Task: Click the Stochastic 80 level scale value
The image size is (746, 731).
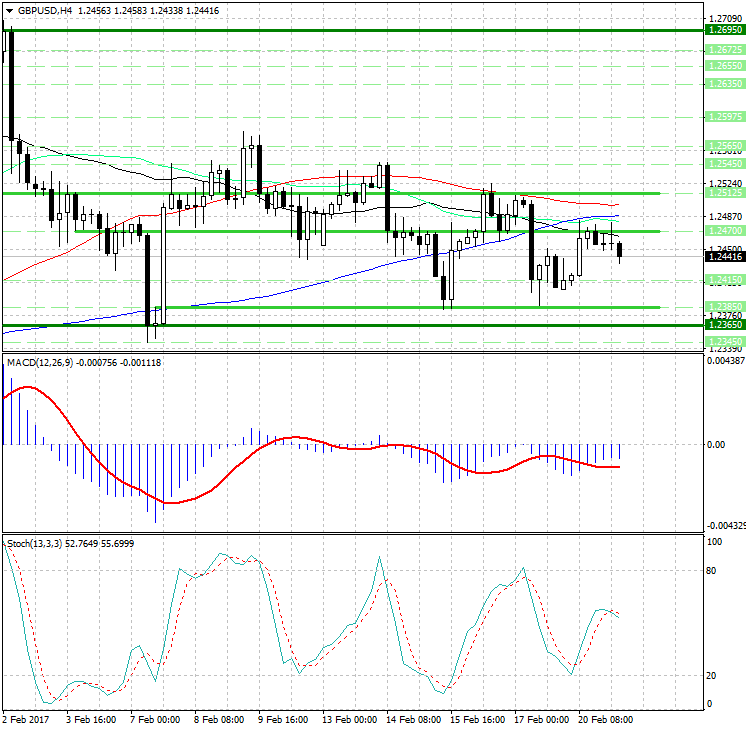Action: click(713, 572)
